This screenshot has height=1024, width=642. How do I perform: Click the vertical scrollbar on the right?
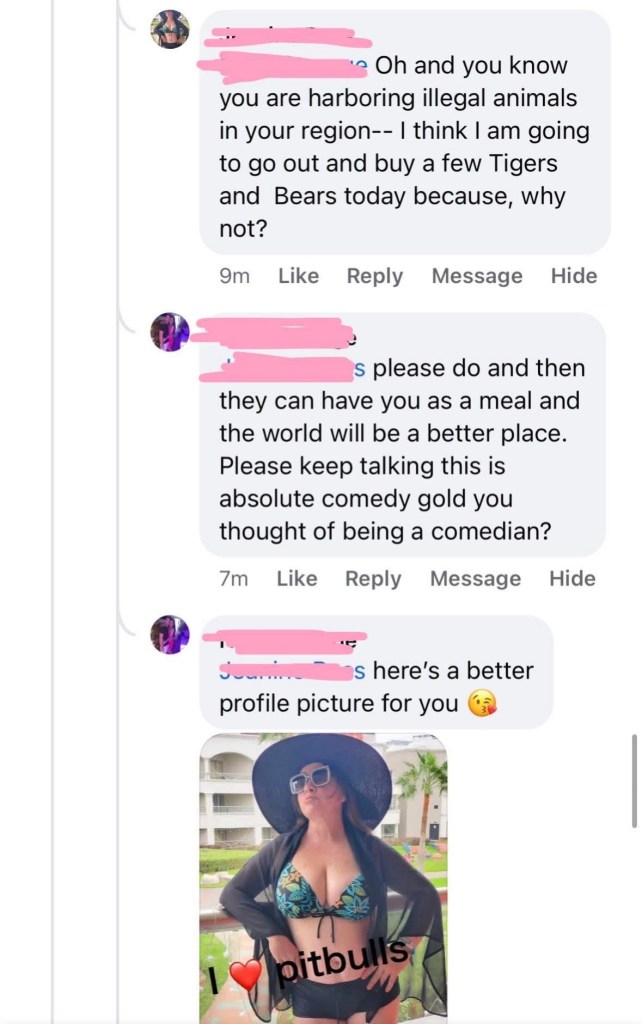tap(634, 780)
